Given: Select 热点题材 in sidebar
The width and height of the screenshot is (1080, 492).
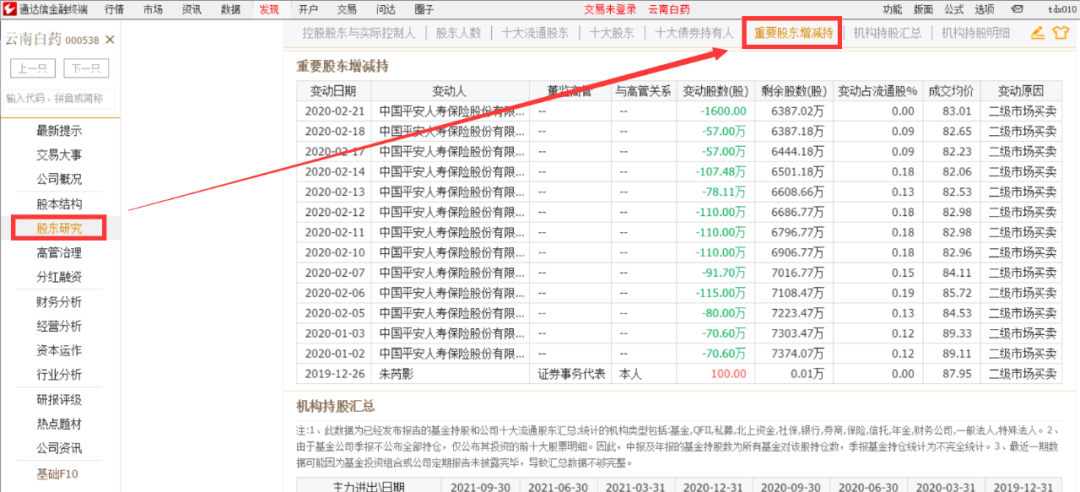Looking at the screenshot, I should [59, 424].
